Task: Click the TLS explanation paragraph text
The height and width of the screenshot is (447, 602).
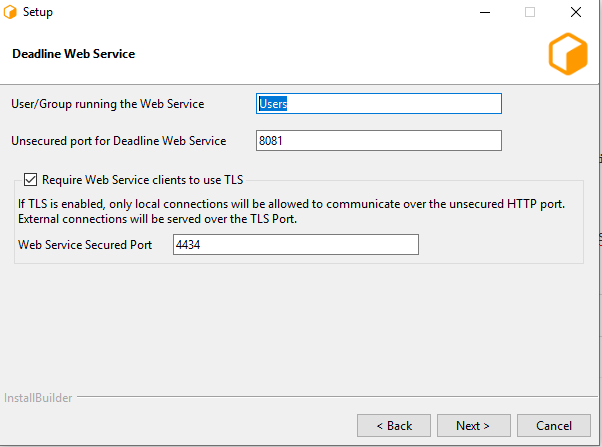Action: point(292,212)
